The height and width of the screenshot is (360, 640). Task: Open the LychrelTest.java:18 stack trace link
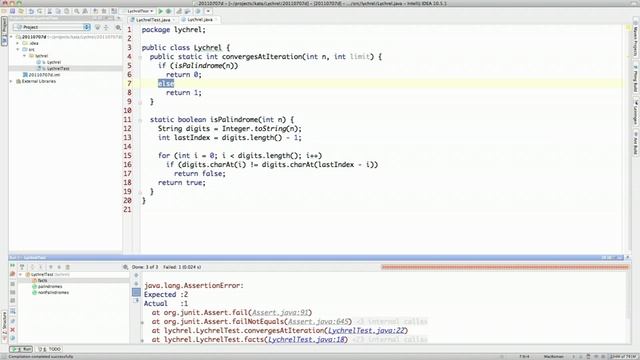306,340
